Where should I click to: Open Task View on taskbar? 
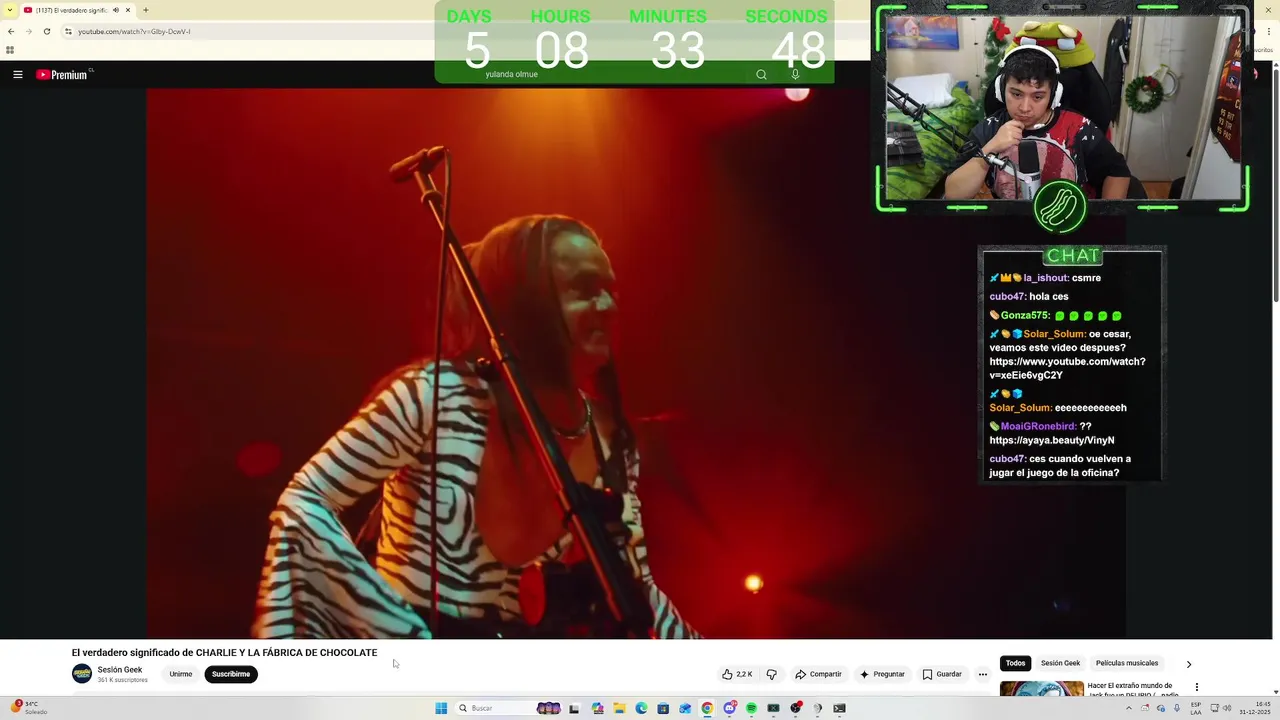575,708
